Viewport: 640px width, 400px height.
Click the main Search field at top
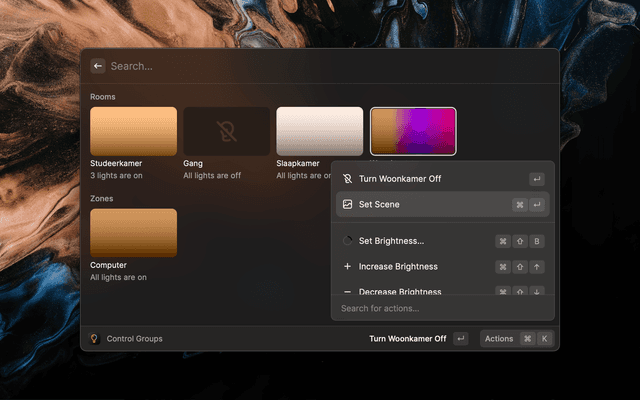click(x=320, y=66)
